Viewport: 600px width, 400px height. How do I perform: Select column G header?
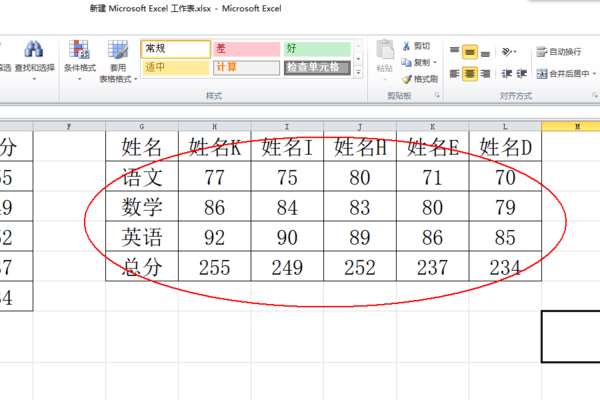coord(142,126)
